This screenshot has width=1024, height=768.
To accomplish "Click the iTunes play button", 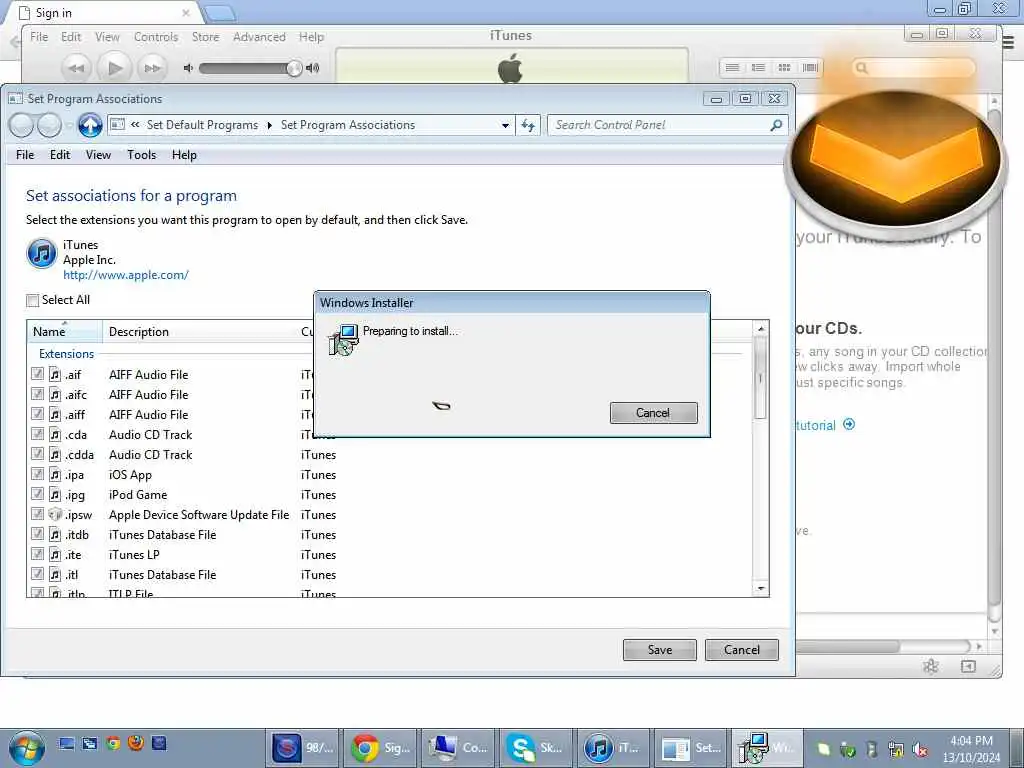I will 115,67.
